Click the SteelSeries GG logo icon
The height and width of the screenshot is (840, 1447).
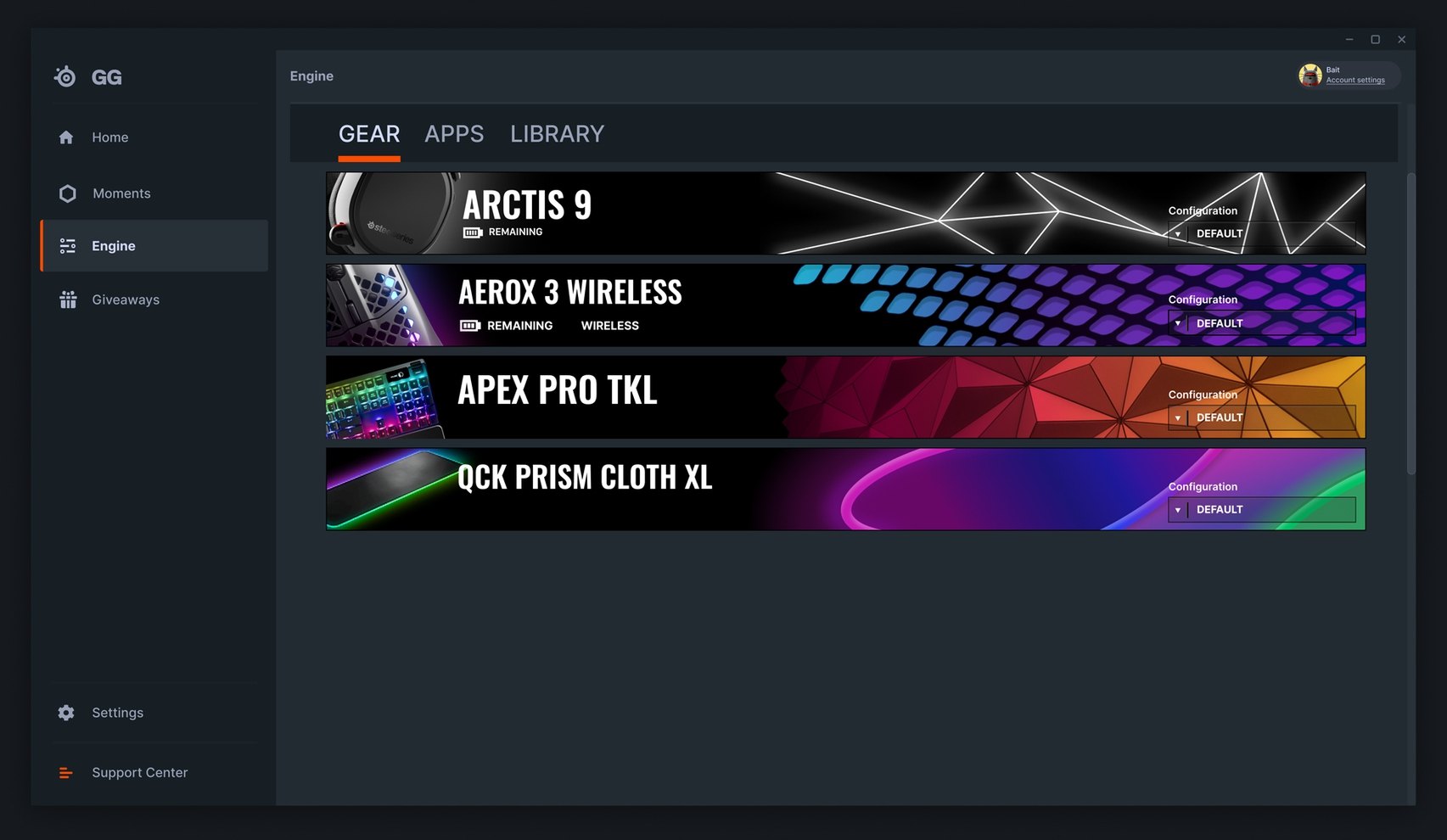(65, 76)
